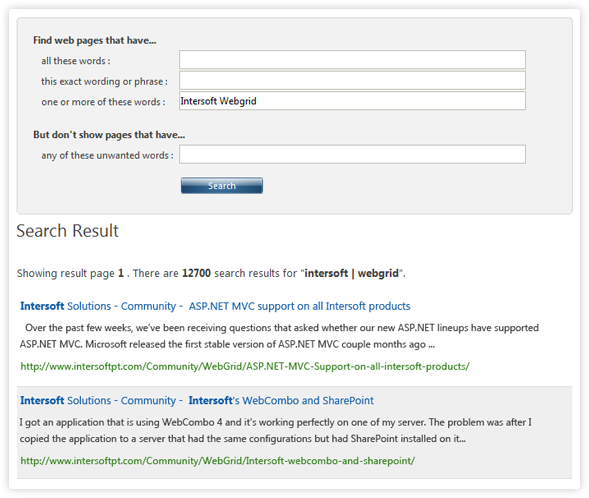Click the "this exact wording or phrase :" label

pos(104,81)
